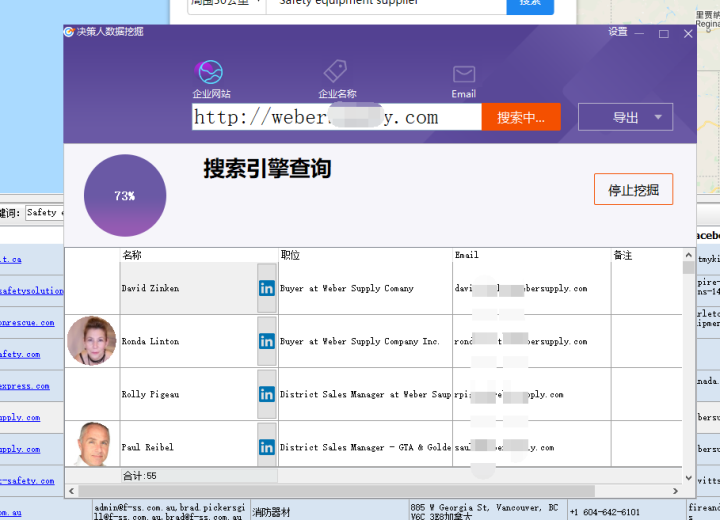Open the radius dropdown in background window
This screenshot has height=520, width=720.
coord(227,5)
